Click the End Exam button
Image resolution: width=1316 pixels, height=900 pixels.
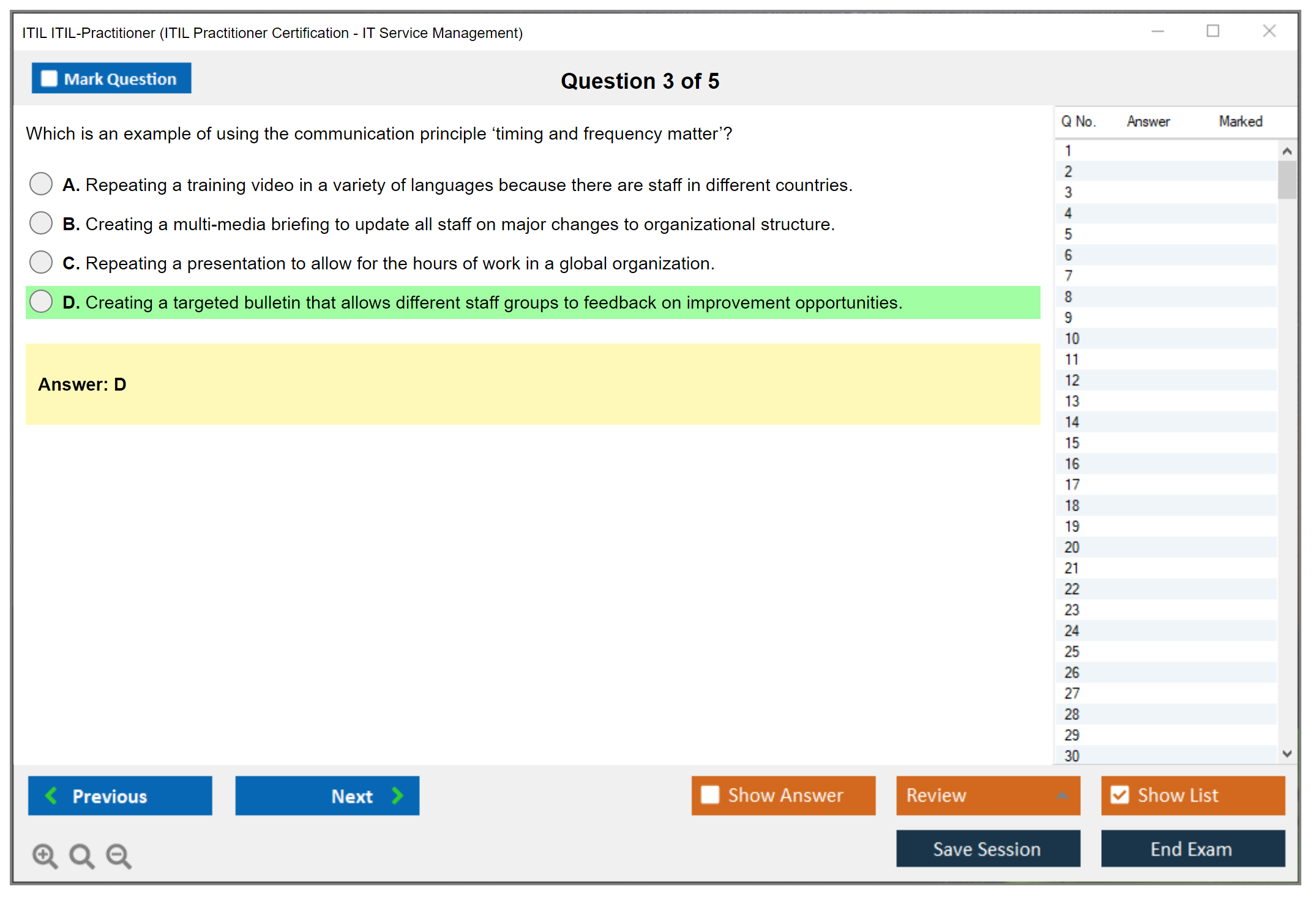(1192, 849)
